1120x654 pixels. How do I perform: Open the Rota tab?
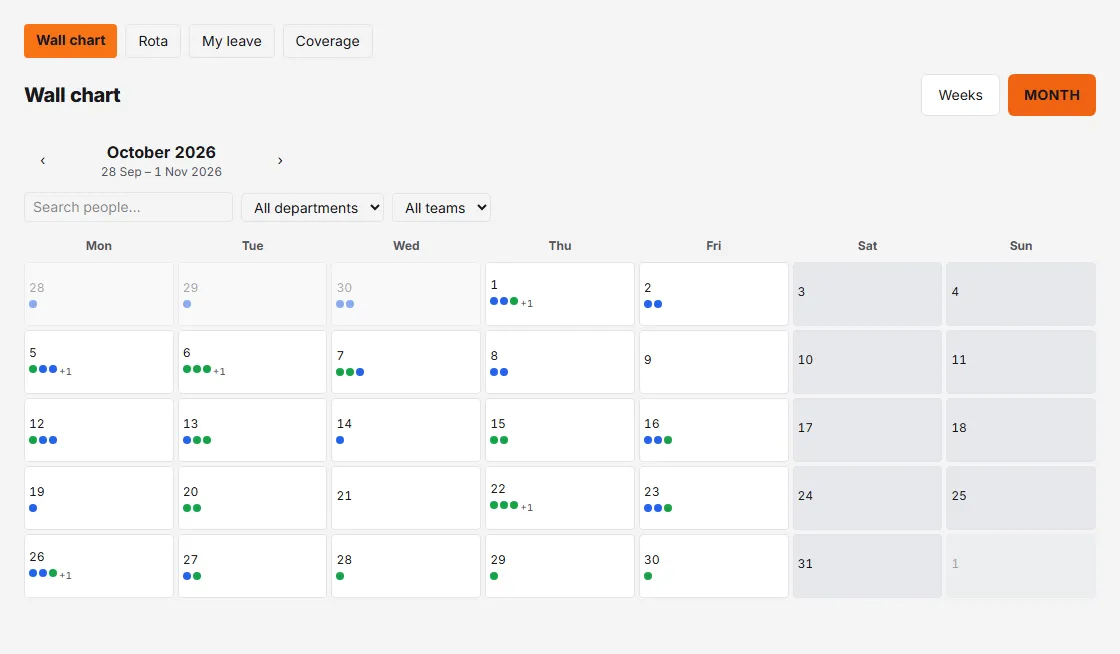(x=153, y=41)
